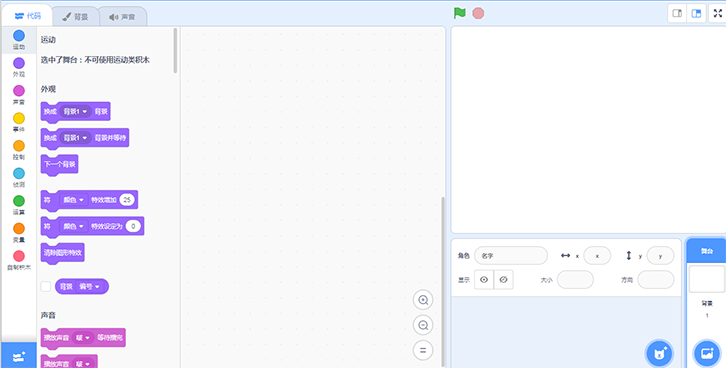Tick the 背景 编号 reporter checkbox

[x=45, y=287]
